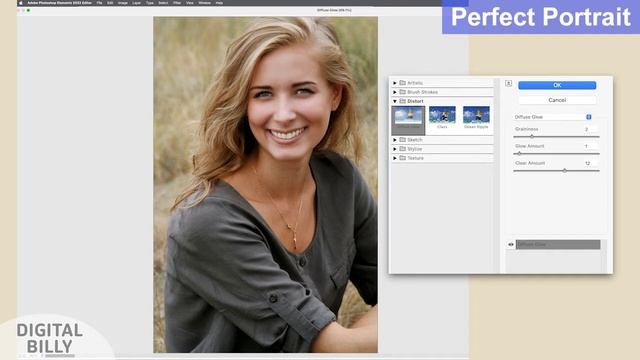Expand the Texture filter folder
Image resolution: width=640 pixels, height=360 pixels.
click(x=395, y=158)
